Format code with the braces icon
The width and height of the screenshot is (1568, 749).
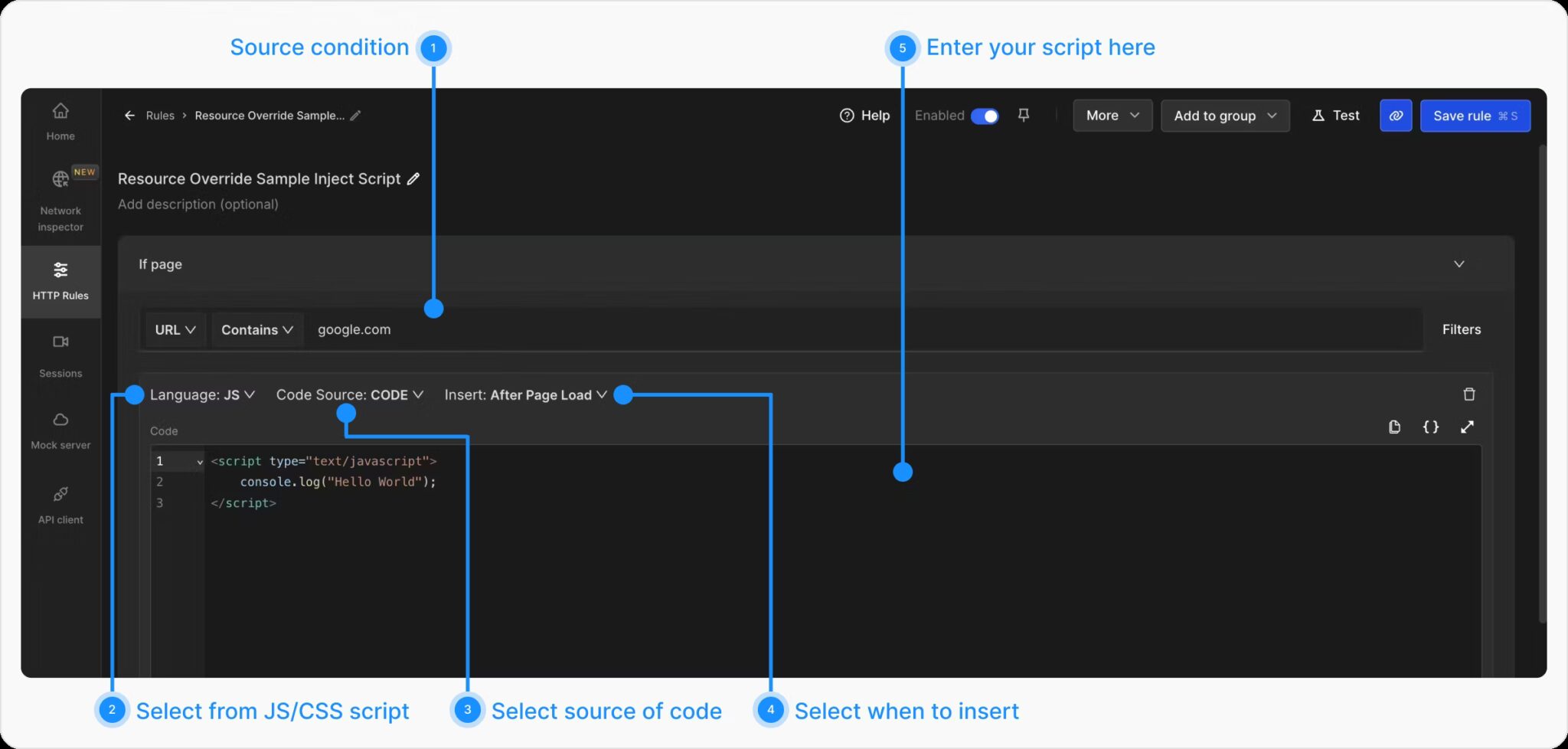[x=1430, y=427]
